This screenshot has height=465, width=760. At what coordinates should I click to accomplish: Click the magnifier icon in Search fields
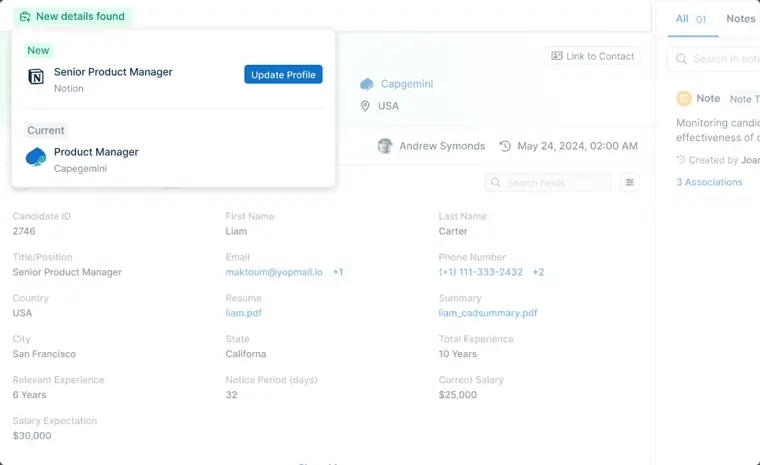pos(495,183)
